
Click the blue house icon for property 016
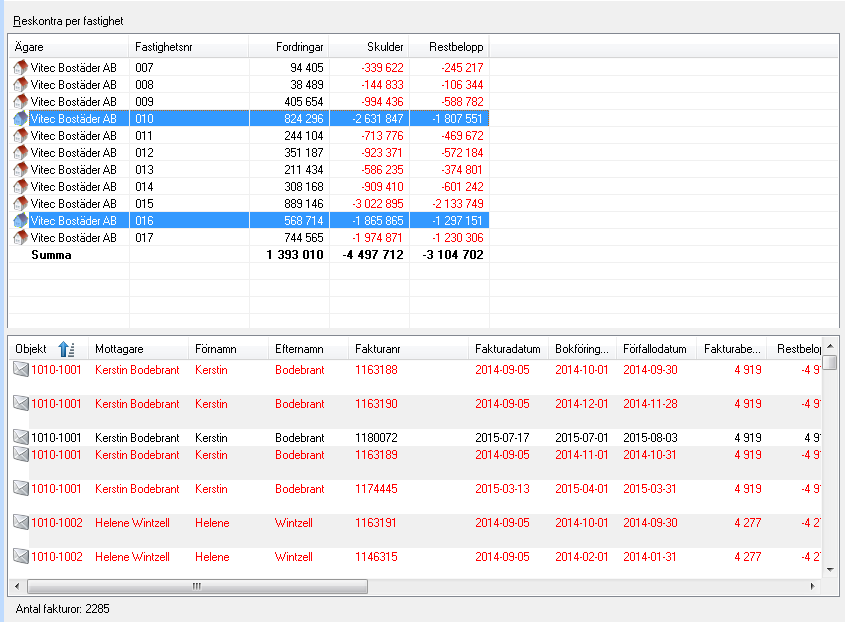(x=20, y=220)
